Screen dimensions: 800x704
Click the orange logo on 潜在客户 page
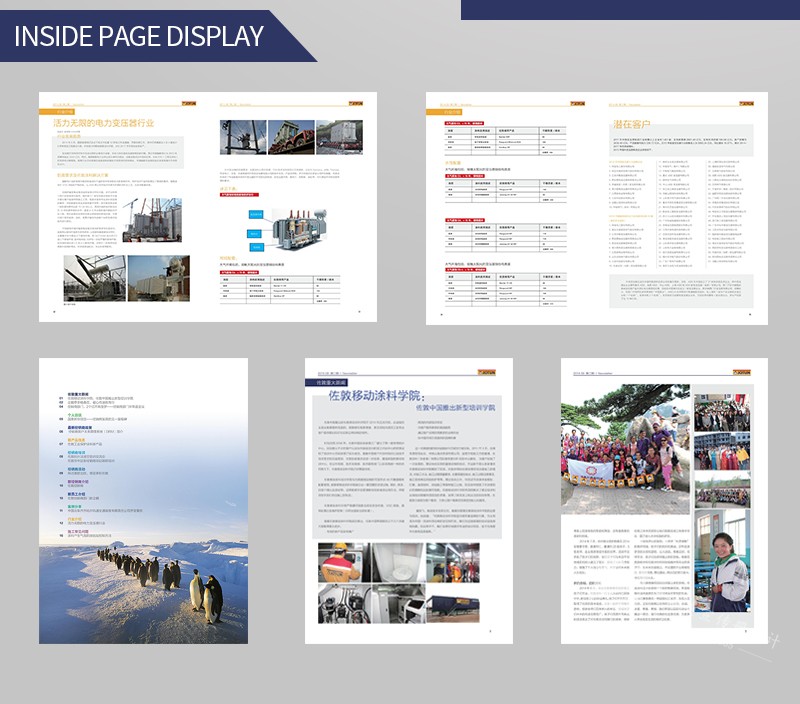pyautogui.click(x=746, y=103)
